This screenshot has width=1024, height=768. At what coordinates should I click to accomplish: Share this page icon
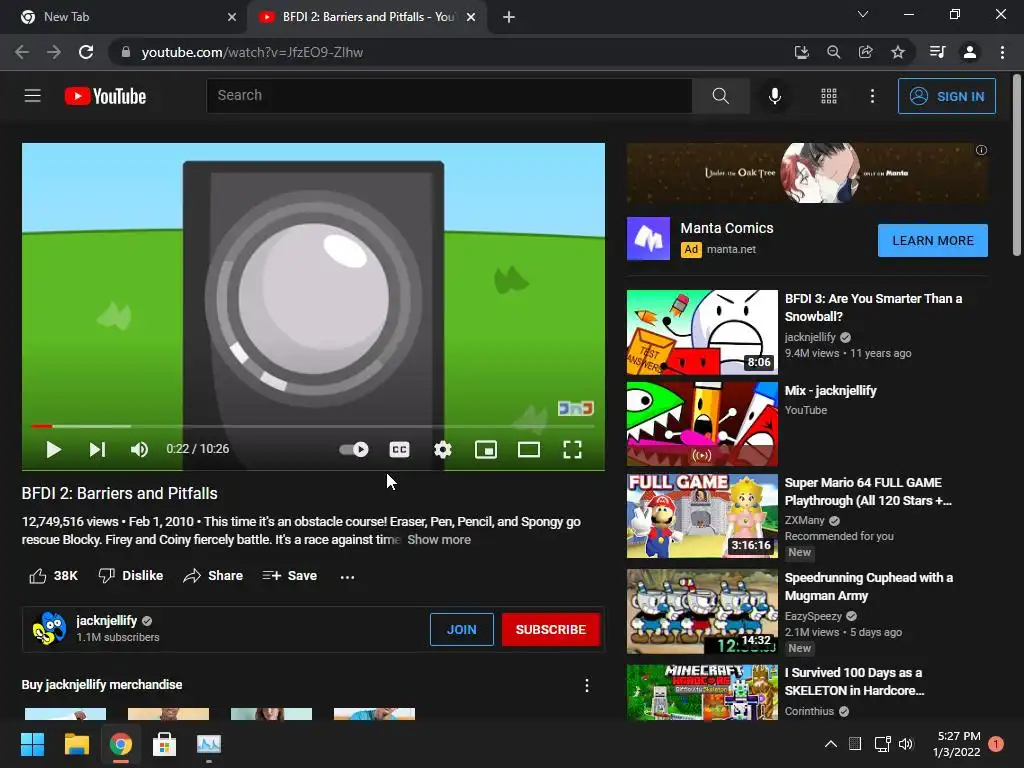coord(865,52)
